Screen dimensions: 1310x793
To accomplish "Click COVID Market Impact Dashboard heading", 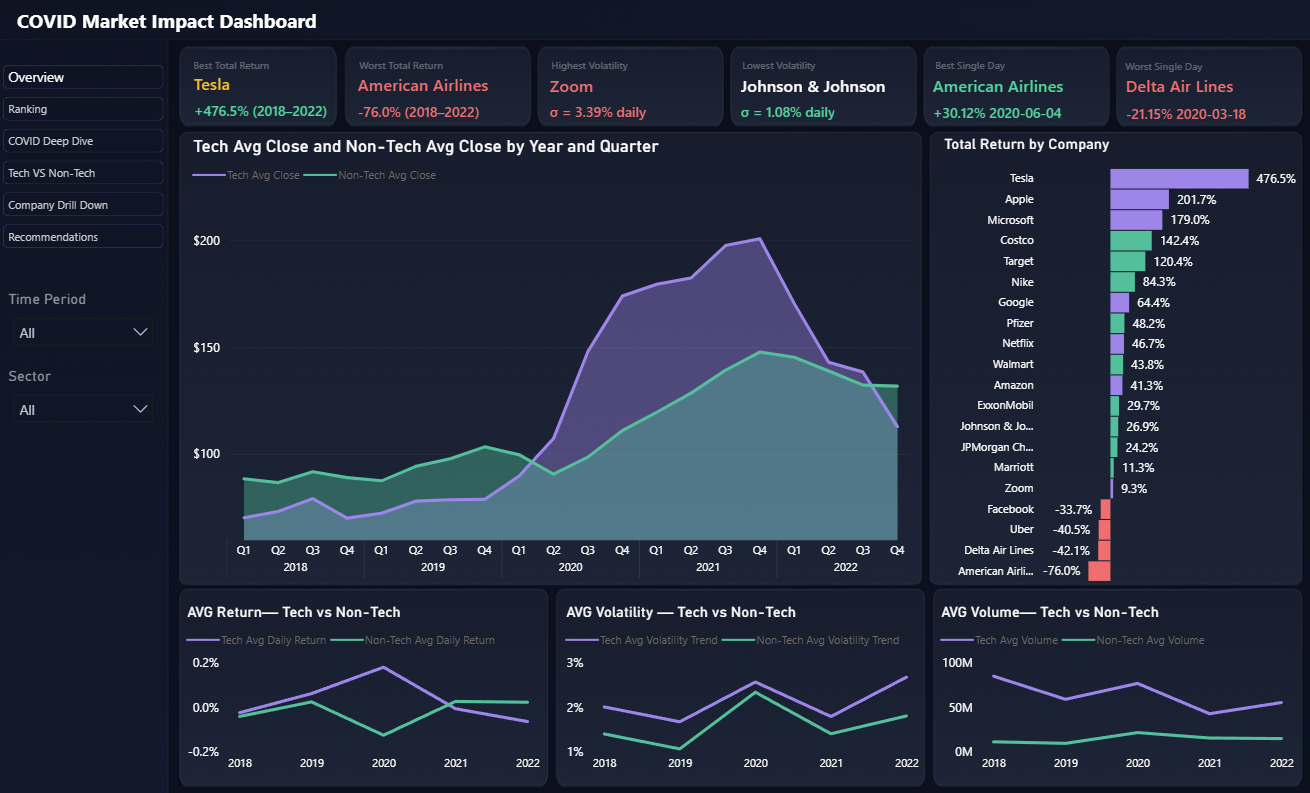I will click(167, 21).
